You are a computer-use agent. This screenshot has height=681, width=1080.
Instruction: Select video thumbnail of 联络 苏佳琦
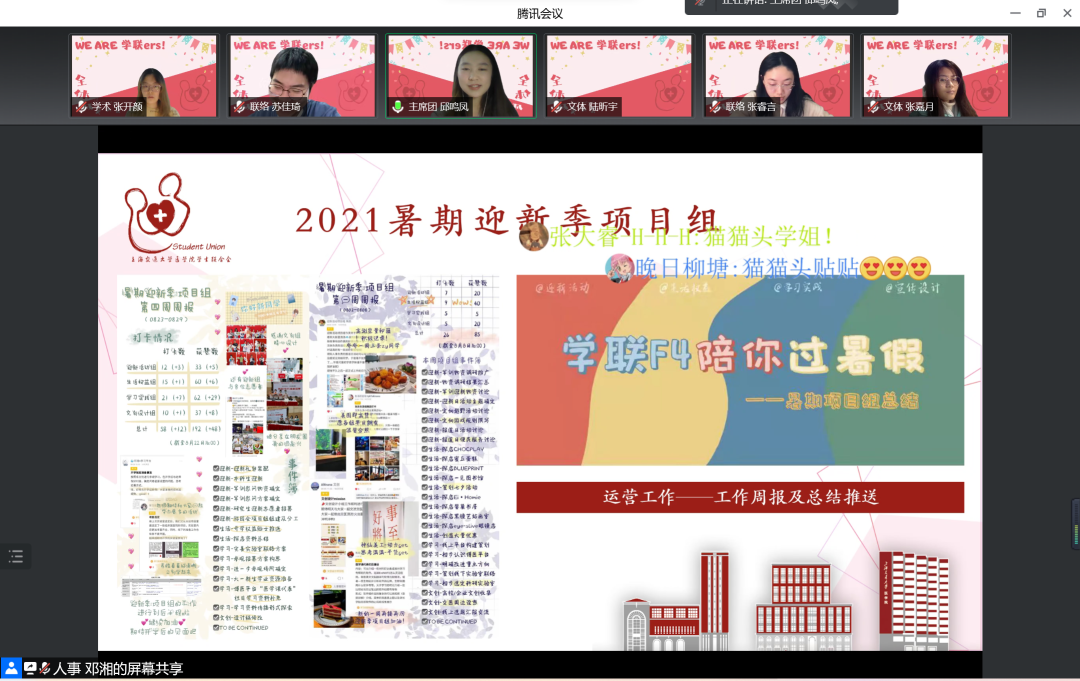[x=302, y=75]
